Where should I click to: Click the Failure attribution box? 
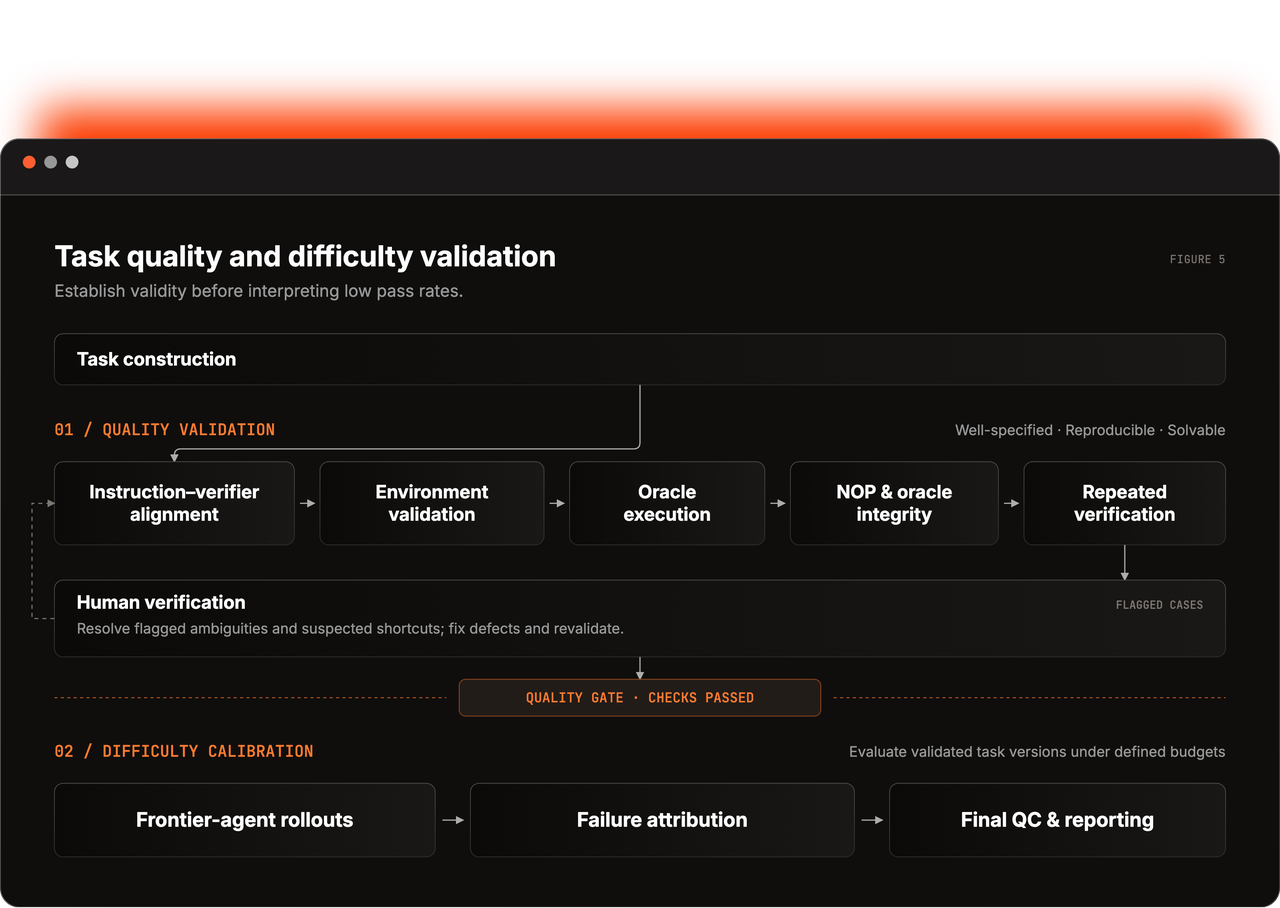[662, 820]
